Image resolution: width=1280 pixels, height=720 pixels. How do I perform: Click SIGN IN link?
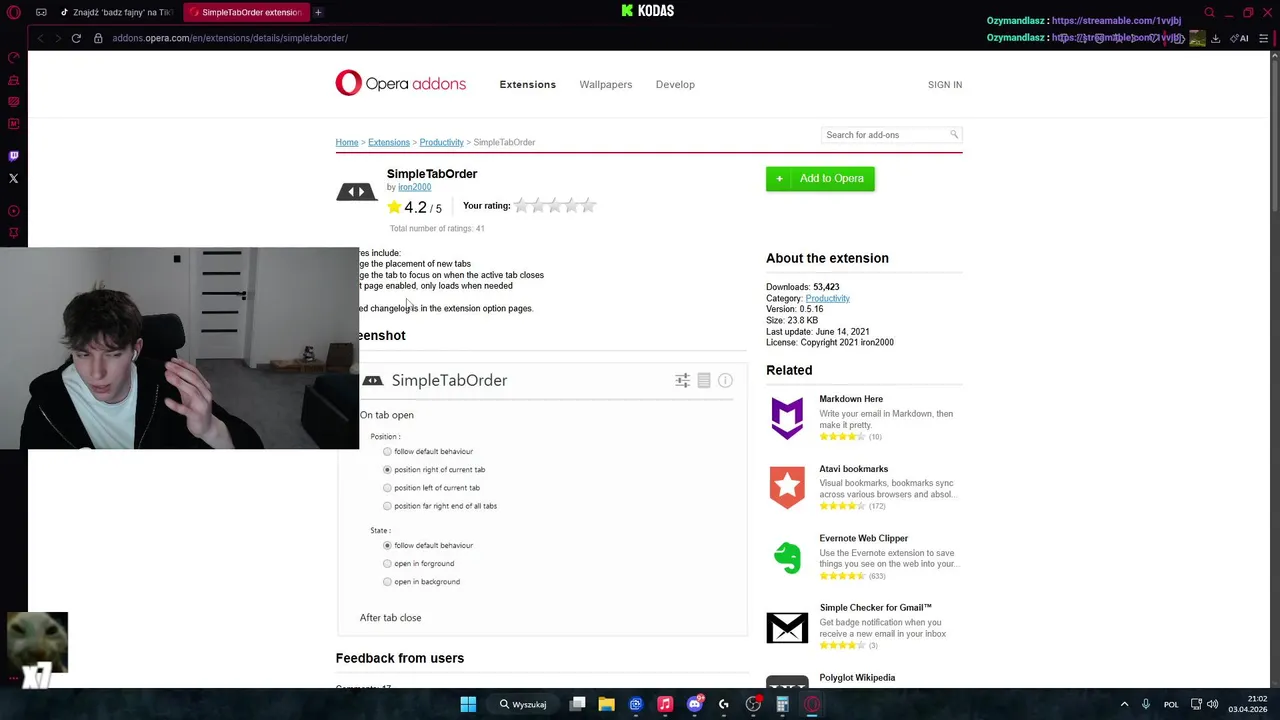tap(945, 85)
